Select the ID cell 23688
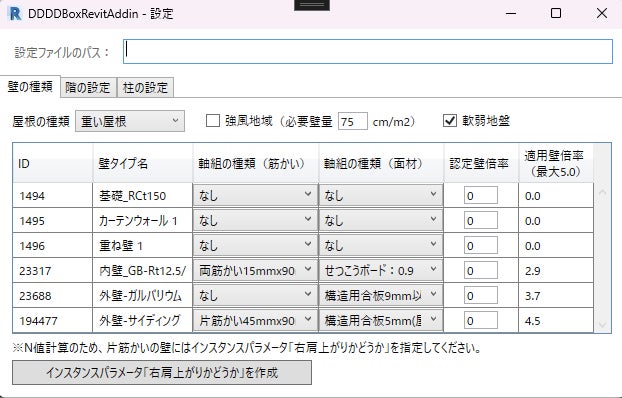The image size is (622, 398). tap(52, 295)
